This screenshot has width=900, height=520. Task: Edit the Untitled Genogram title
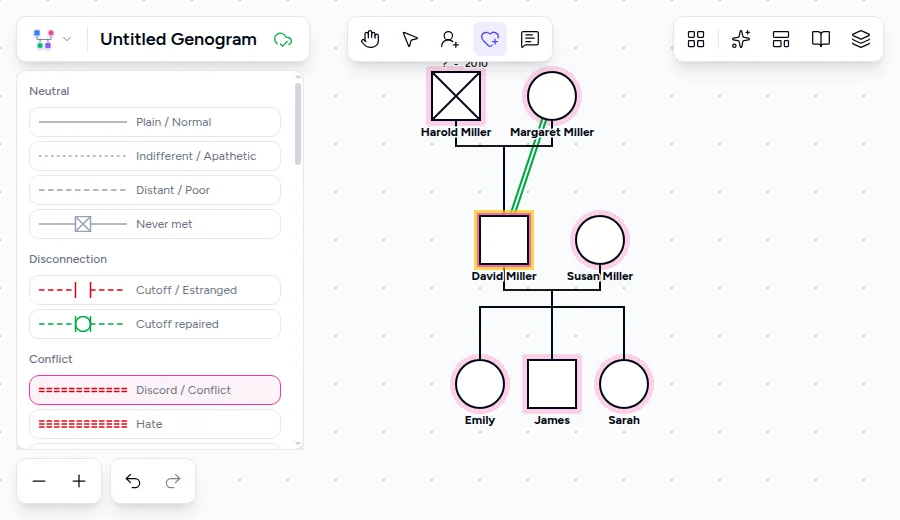point(179,39)
